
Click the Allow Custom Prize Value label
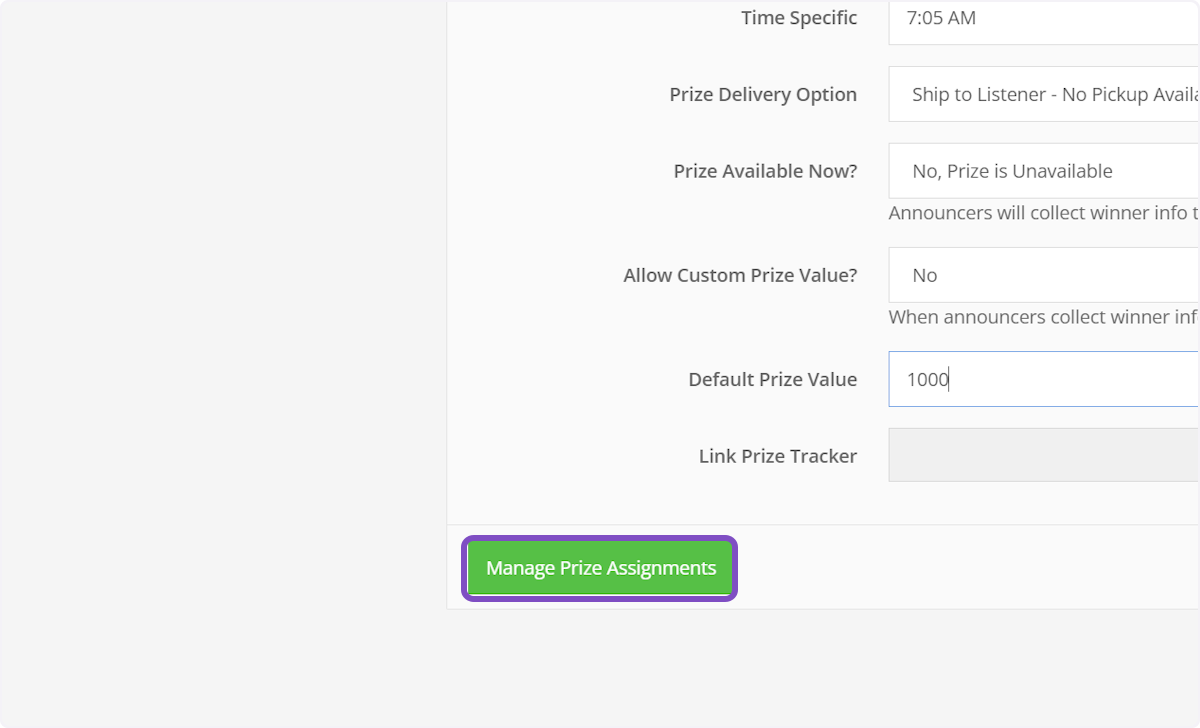pyautogui.click(x=740, y=275)
